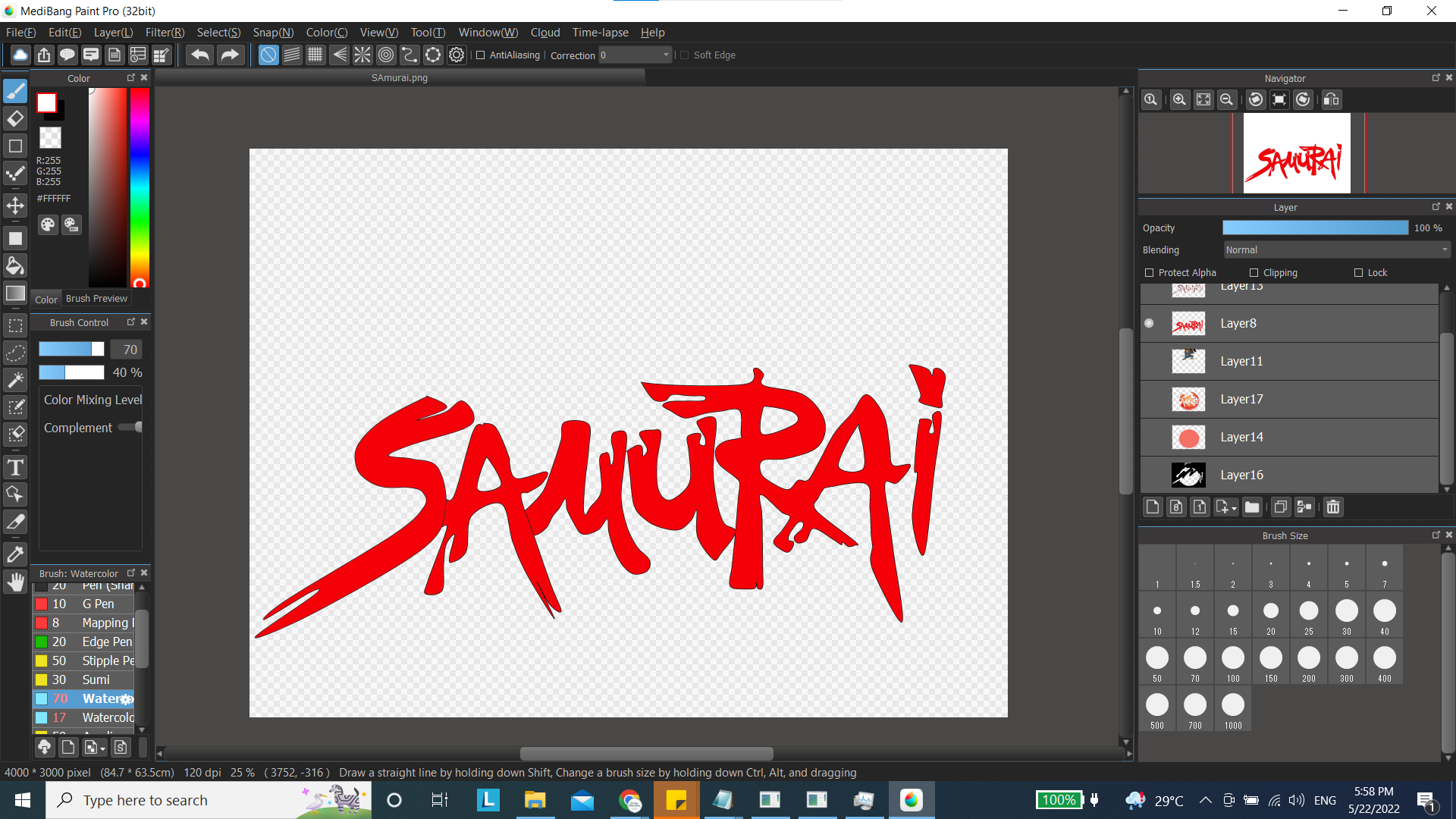1456x819 pixels.
Task: Select the Brush tool in left toolbar
Action: [15, 91]
